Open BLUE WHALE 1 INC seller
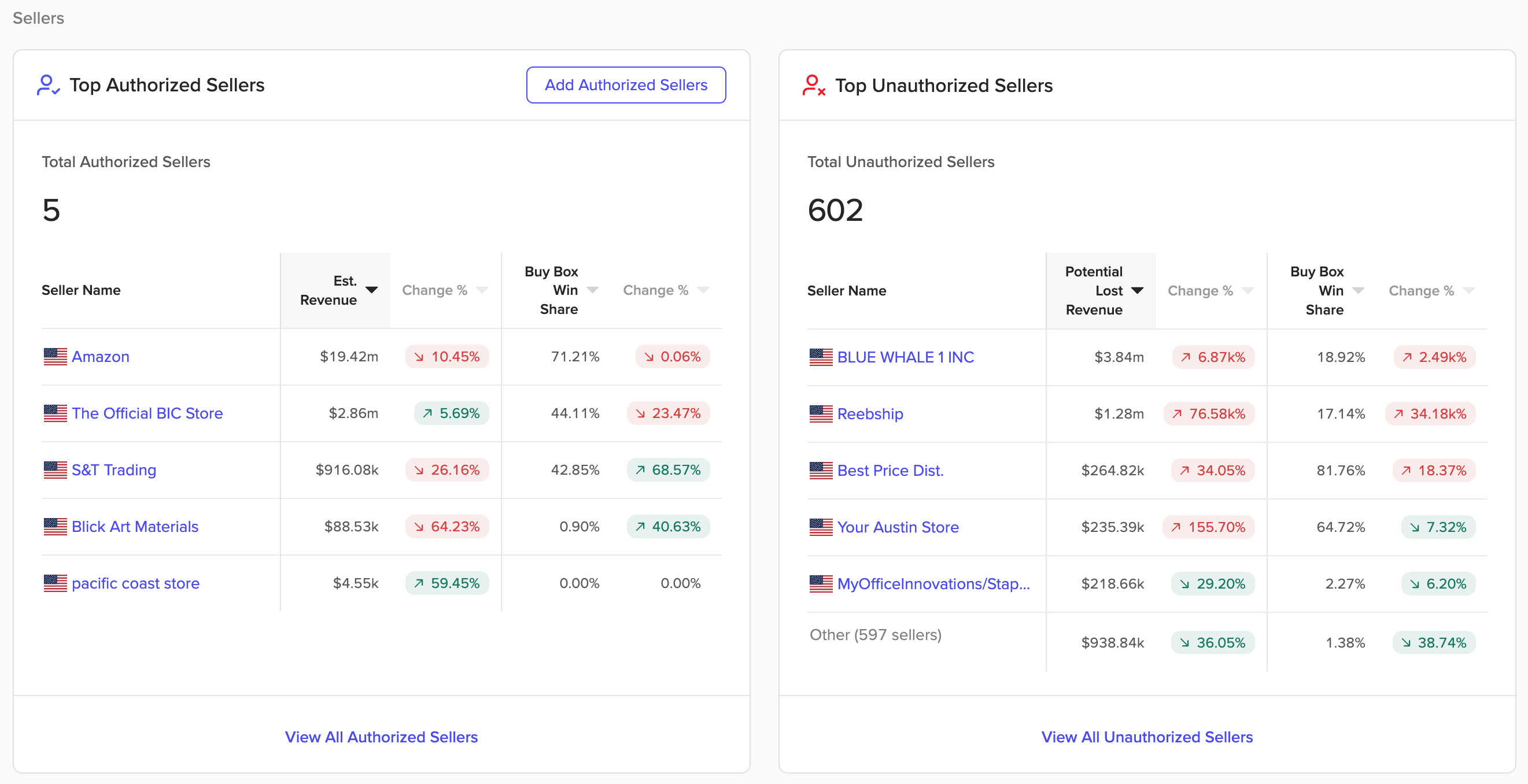This screenshot has height=784, width=1528. (906, 357)
